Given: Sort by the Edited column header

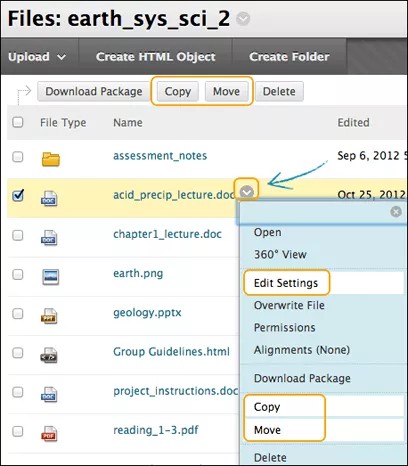Looking at the screenshot, I should (x=353, y=123).
